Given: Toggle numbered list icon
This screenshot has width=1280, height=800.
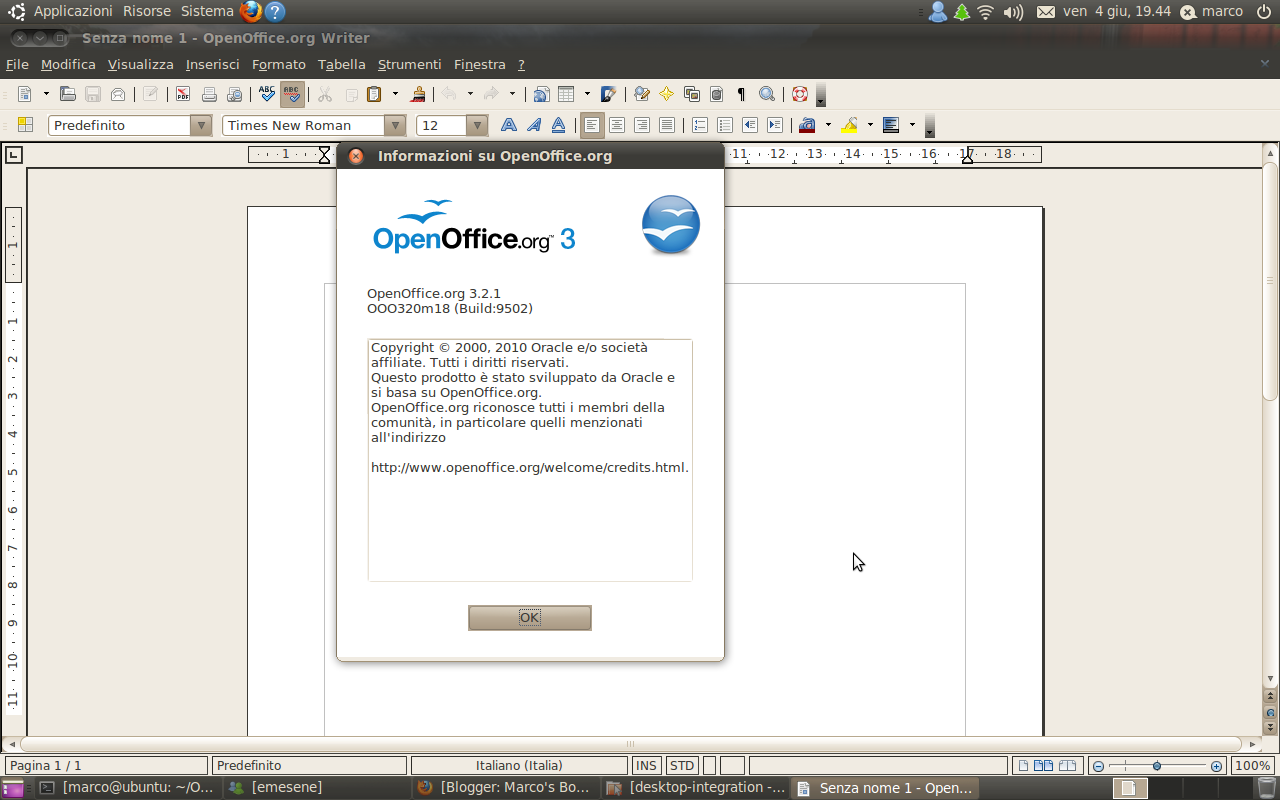Looking at the screenshot, I should [700, 125].
